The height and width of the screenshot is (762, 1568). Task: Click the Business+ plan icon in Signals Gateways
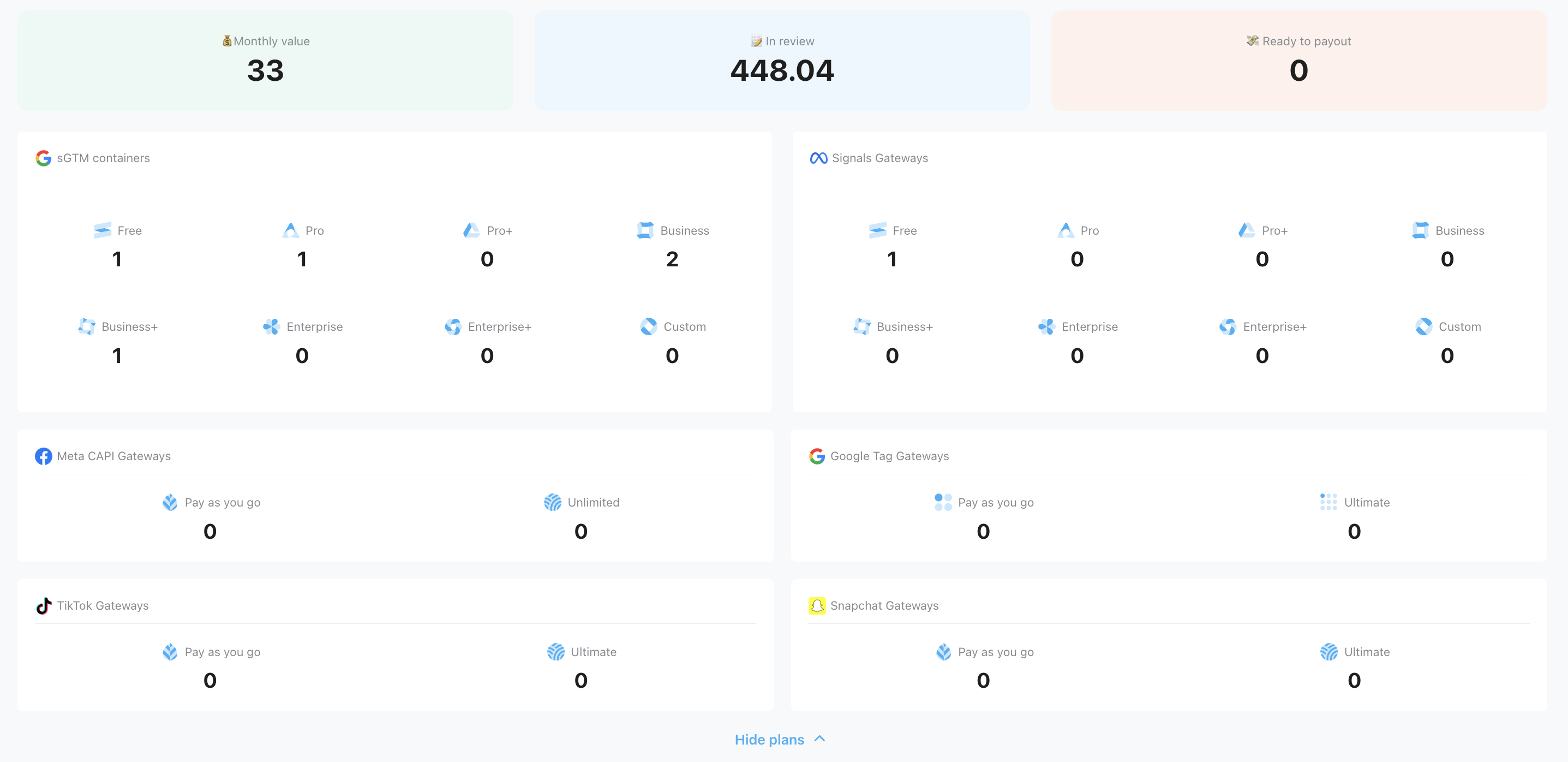pyautogui.click(x=862, y=326)
